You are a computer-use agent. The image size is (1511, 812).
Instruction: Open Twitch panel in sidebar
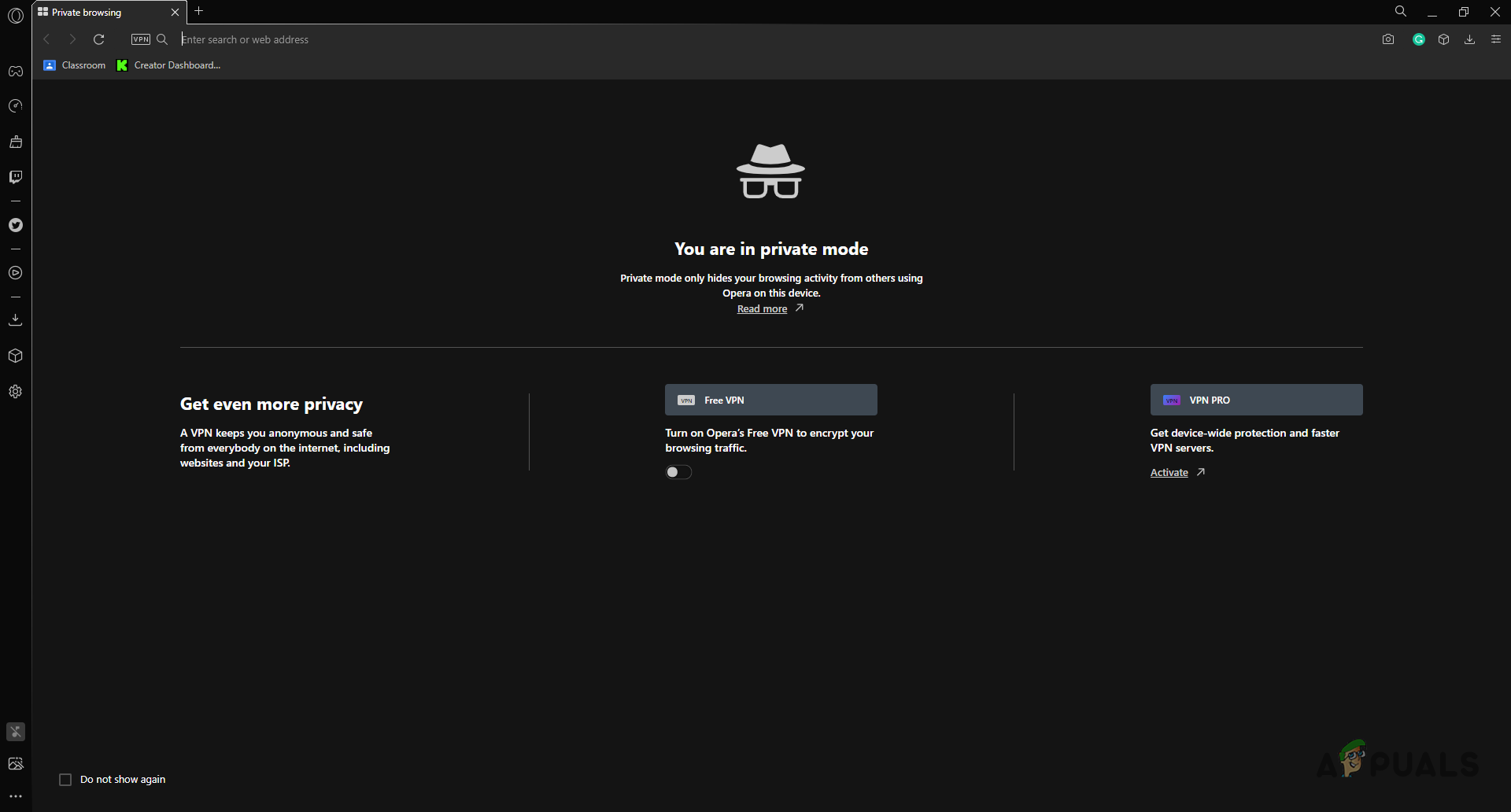pos(16,177)
